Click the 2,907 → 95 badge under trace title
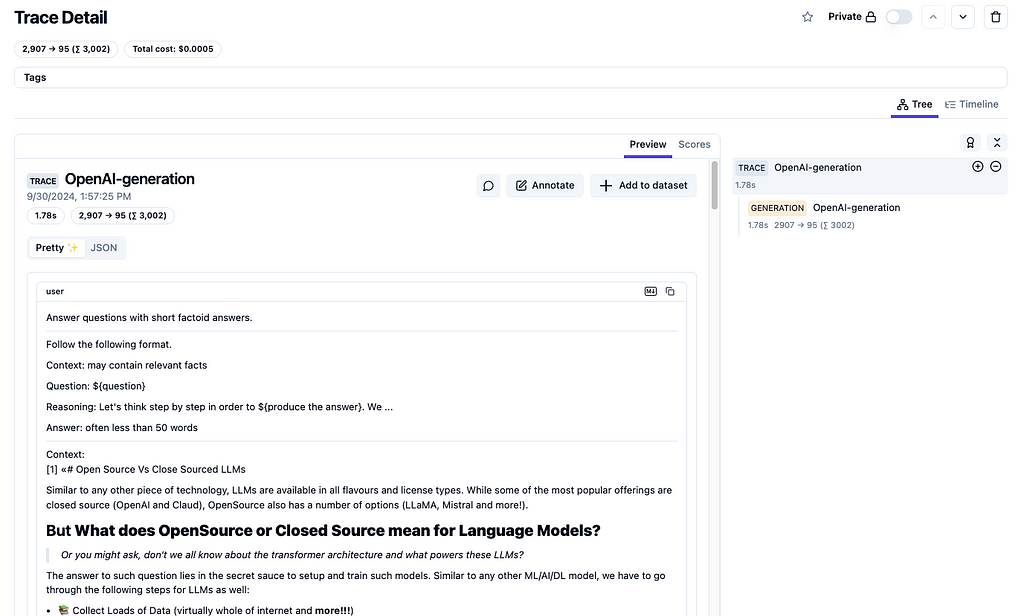This screenshot has height=616, width=1024. [x=123, y=216]
